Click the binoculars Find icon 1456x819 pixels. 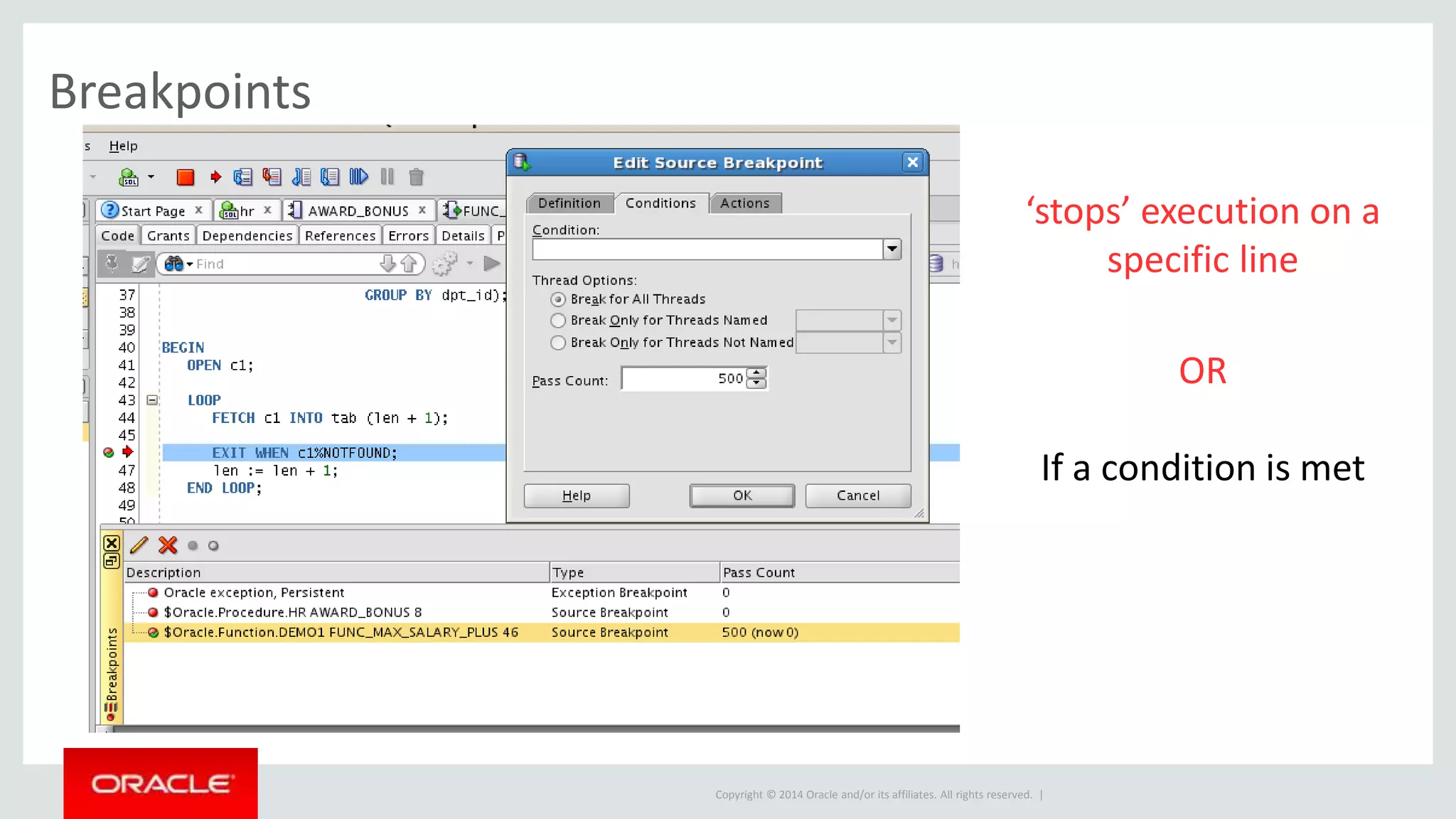(174, 264)
